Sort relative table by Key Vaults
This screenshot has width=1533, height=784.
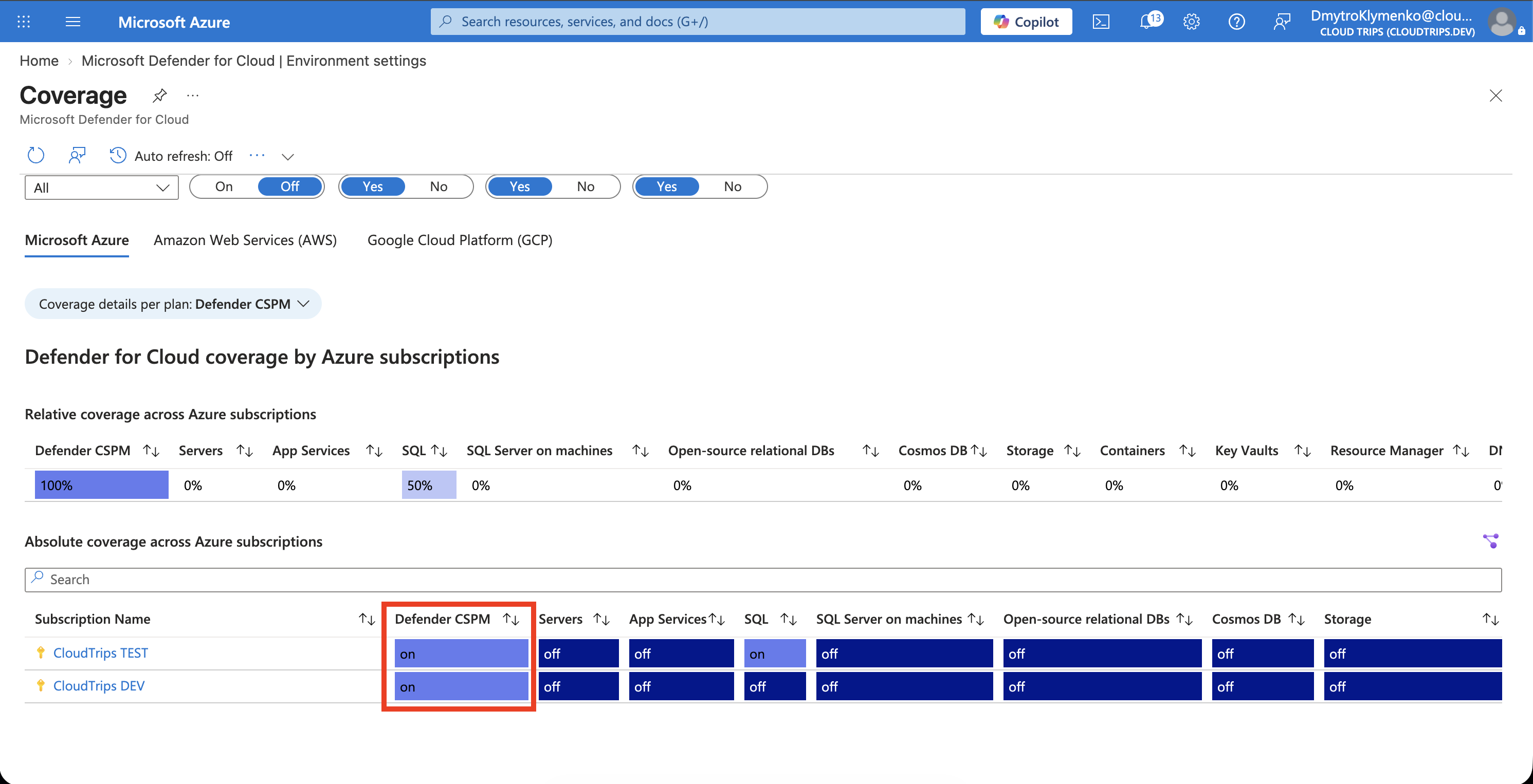coord(1303,451)
